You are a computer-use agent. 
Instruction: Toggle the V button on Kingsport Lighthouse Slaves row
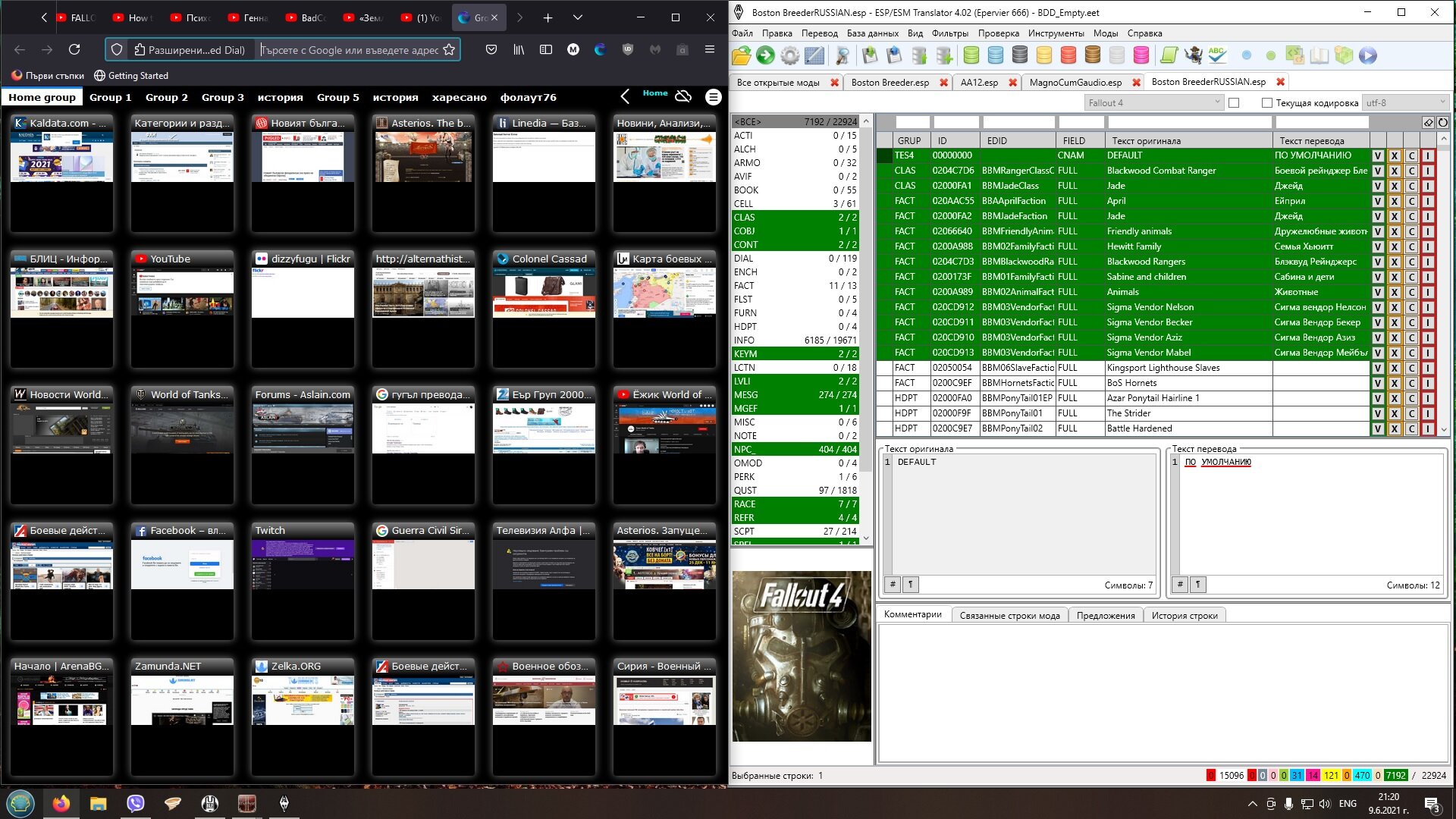(1378, 368)
